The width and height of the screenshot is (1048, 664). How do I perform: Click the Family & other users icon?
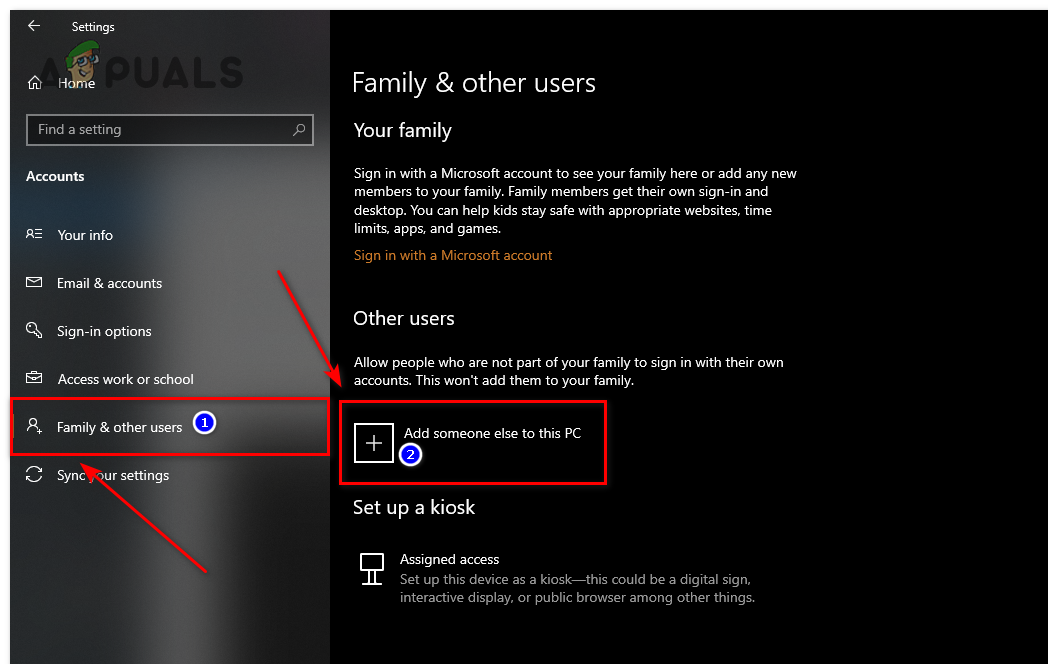tap(35, 426)
